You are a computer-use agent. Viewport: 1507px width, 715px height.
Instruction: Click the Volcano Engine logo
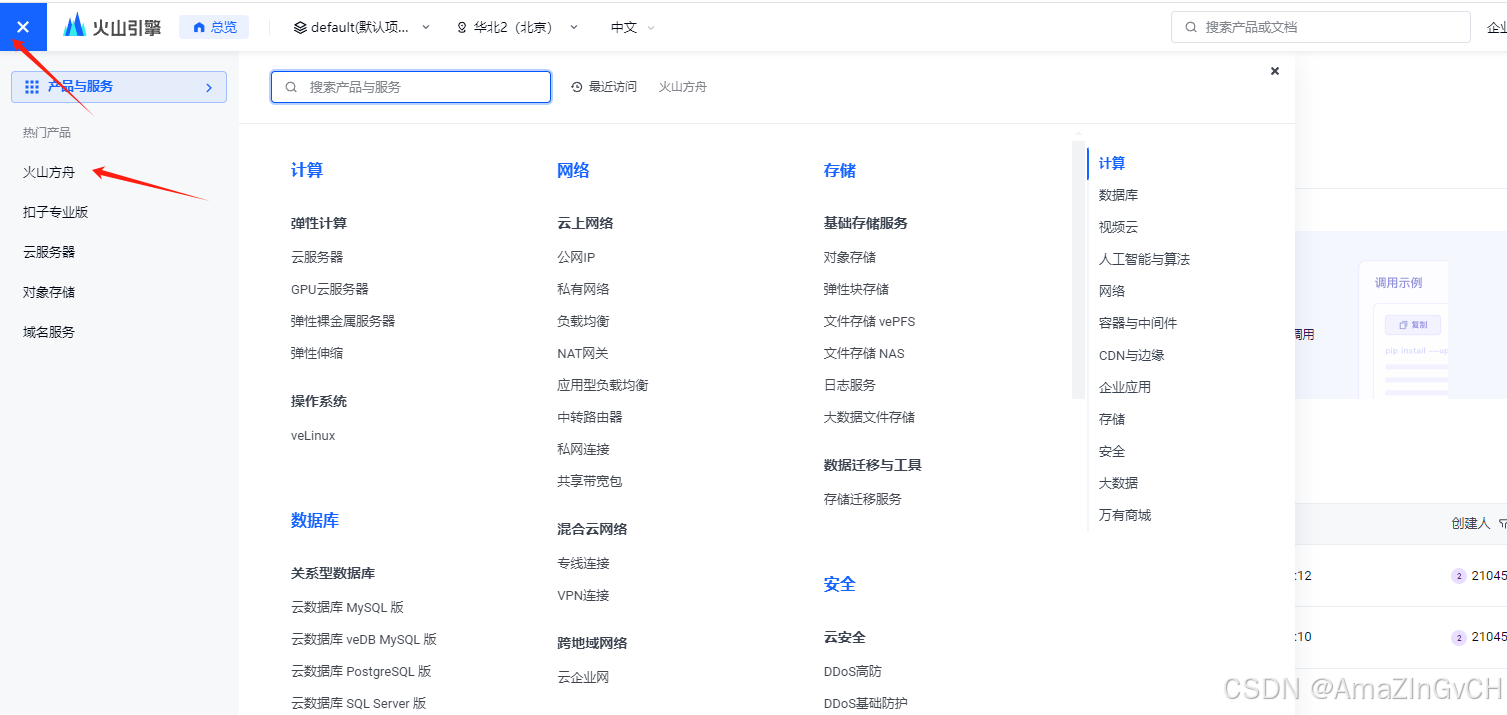(x=112, y=27)
